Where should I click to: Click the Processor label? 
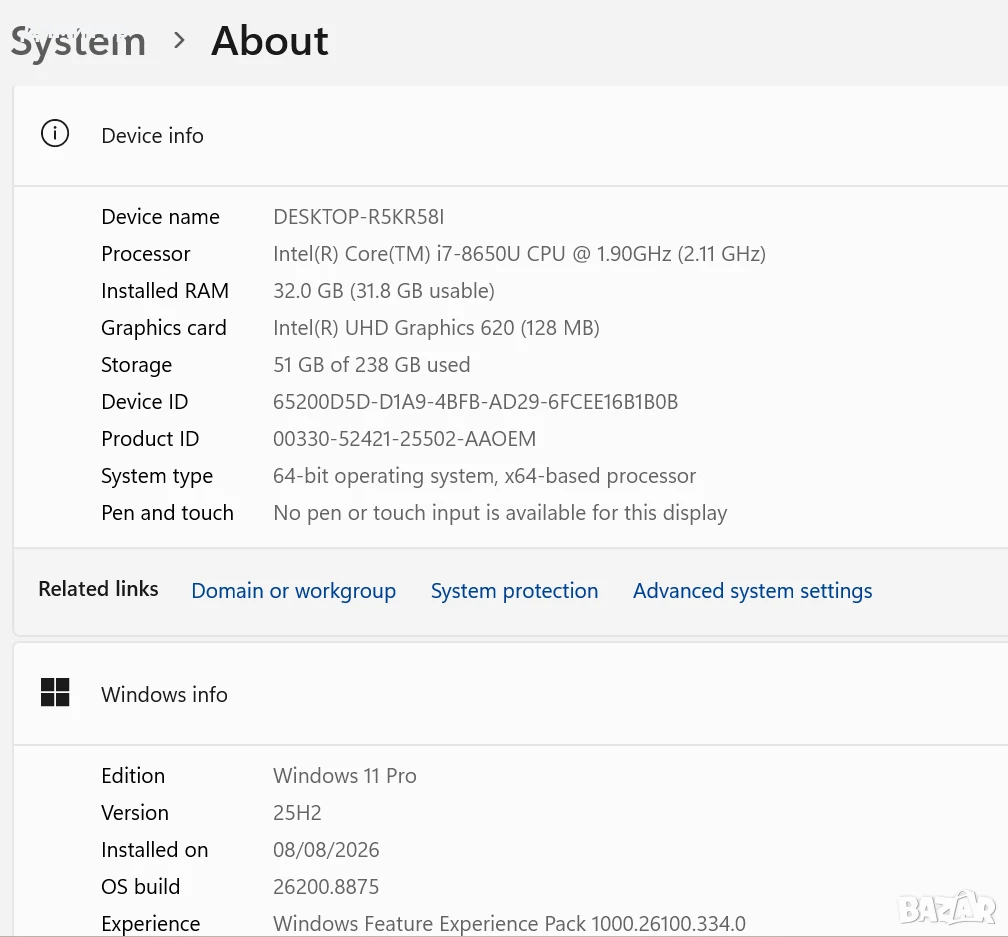146,254
